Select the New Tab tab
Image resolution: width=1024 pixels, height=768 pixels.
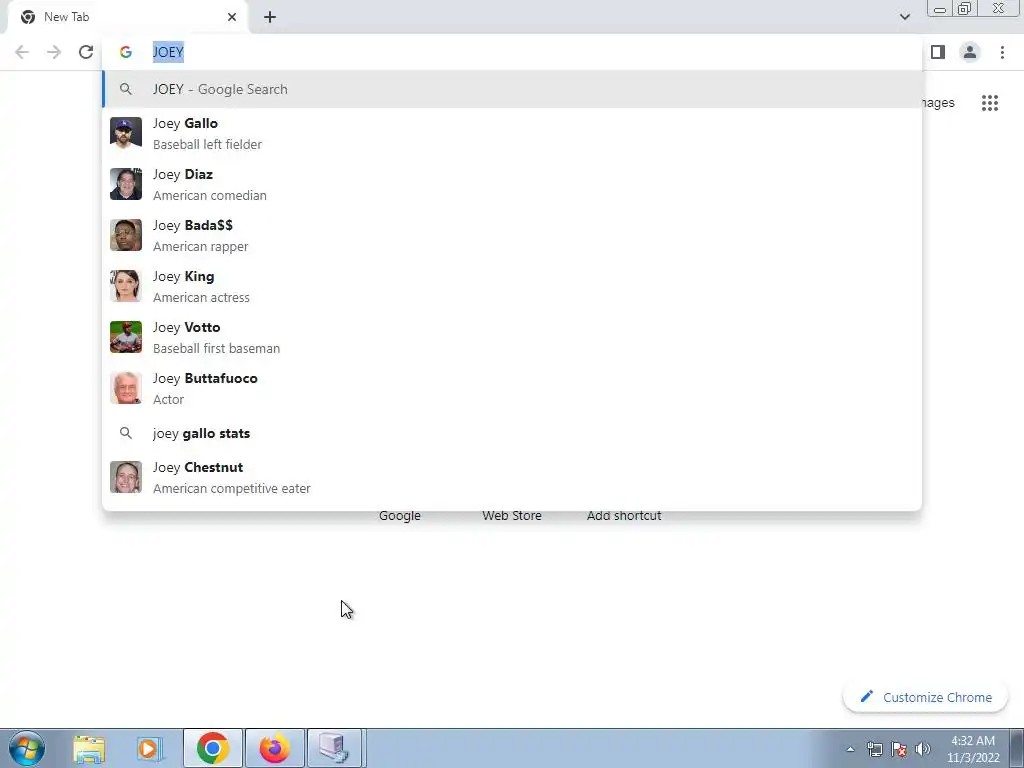point(128,18)
